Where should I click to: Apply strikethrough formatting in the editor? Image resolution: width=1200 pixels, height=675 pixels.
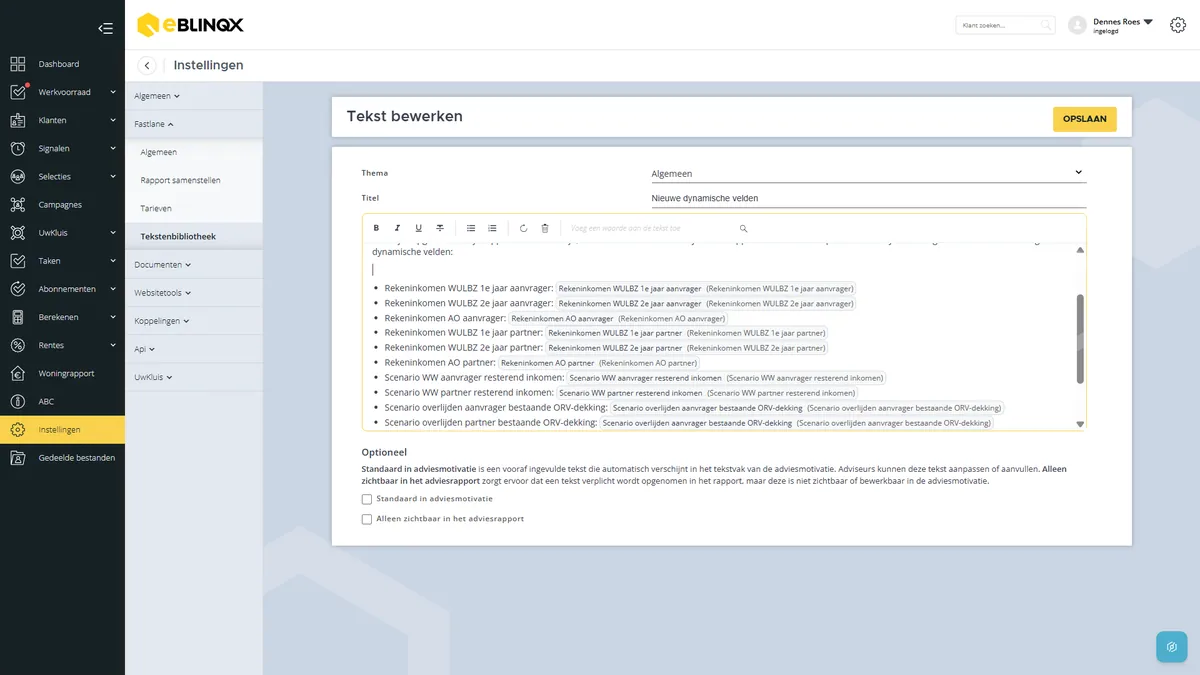440,228
